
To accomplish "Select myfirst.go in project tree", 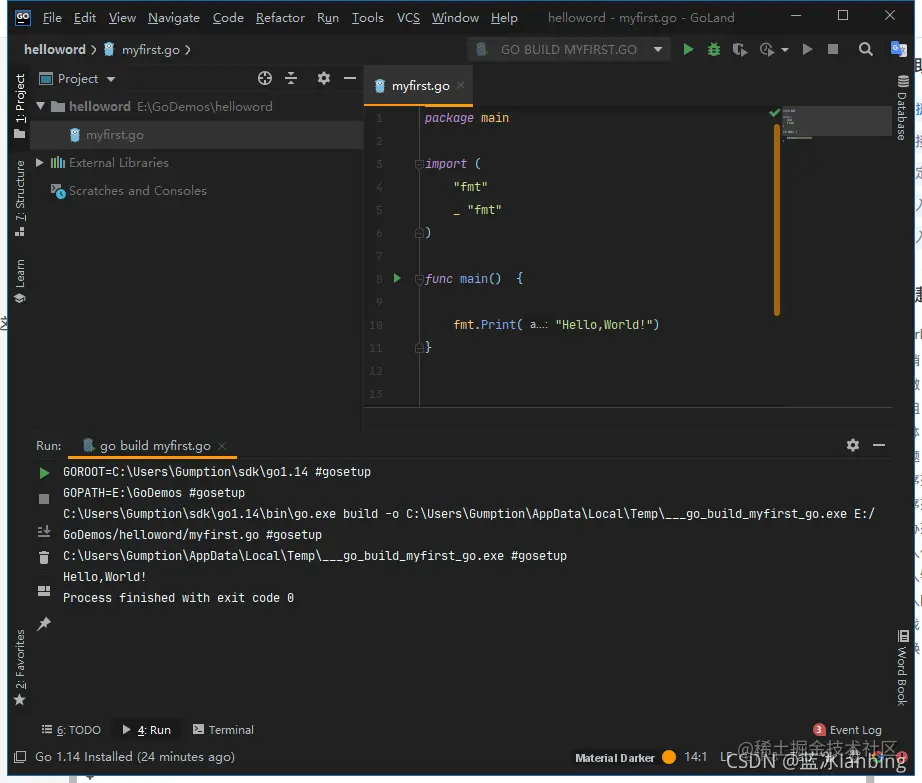I will coord(114,135).
